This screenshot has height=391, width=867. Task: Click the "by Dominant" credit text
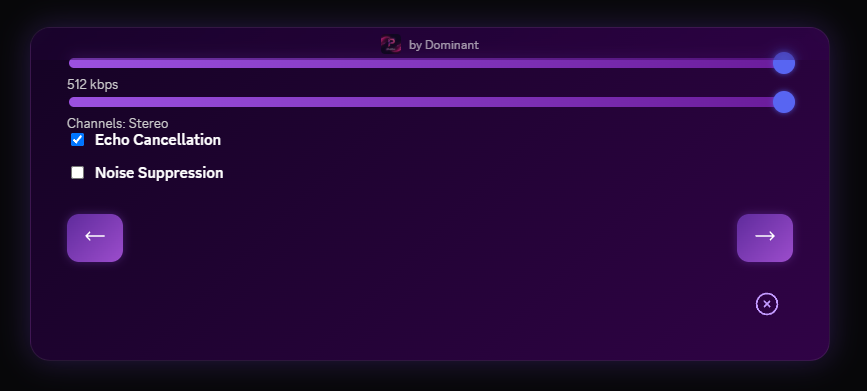pos(443,45)
